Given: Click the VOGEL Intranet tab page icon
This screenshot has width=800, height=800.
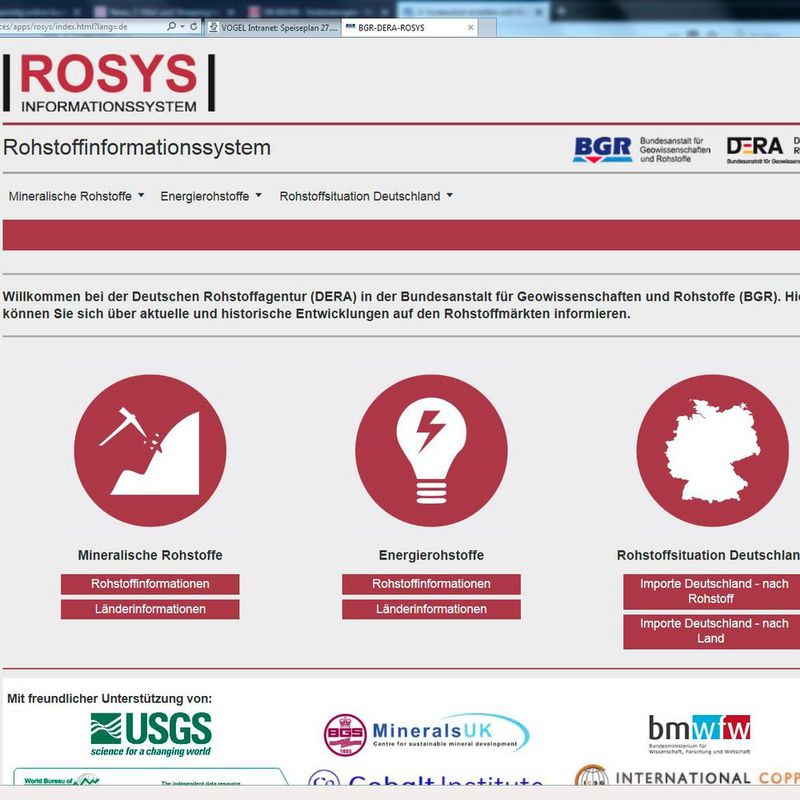Looking at the screenshot, I should 214,27.
